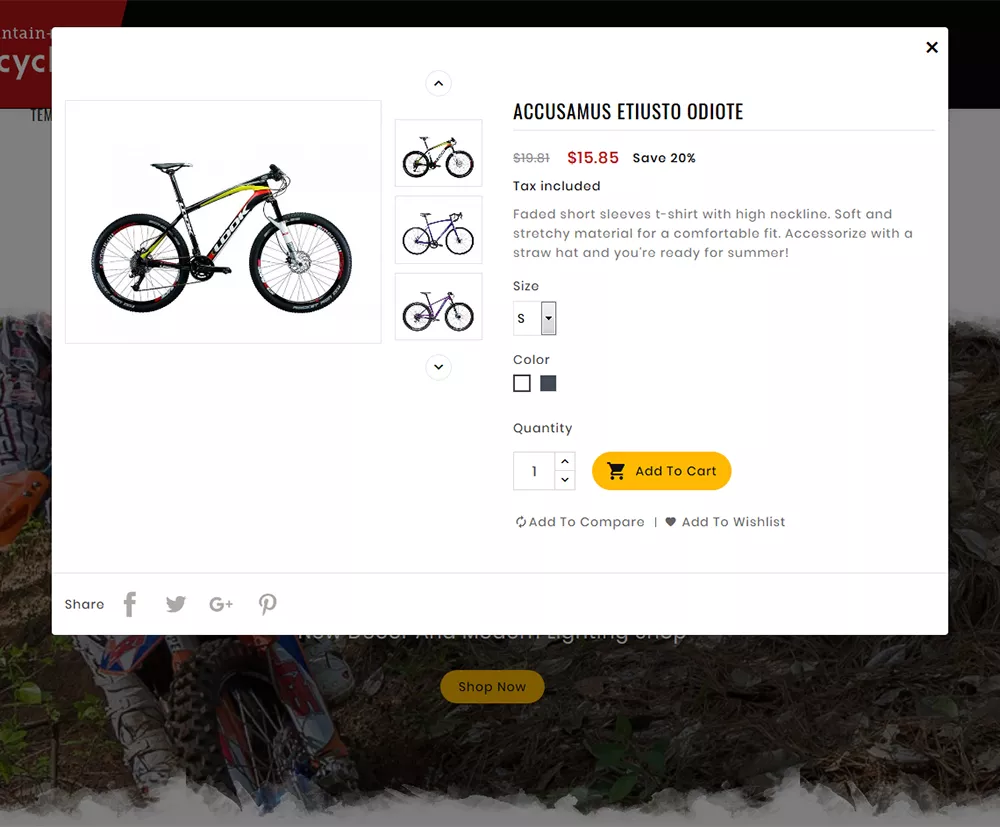Pin the product to Pinterest
The width and height of the screenshot is (1000, 827).
[267, 604]
